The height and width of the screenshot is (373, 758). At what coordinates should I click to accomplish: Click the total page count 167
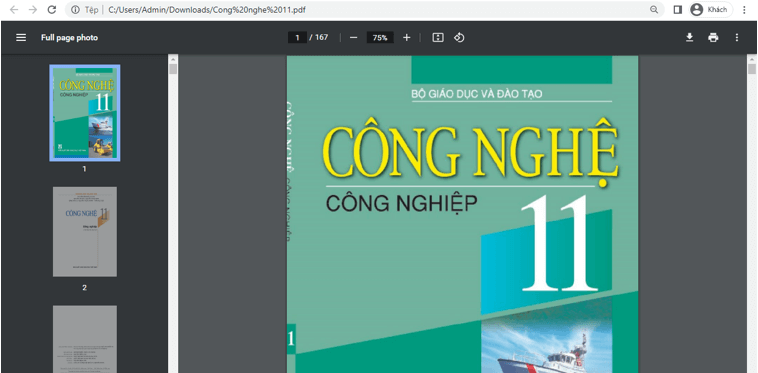(321, 37)
